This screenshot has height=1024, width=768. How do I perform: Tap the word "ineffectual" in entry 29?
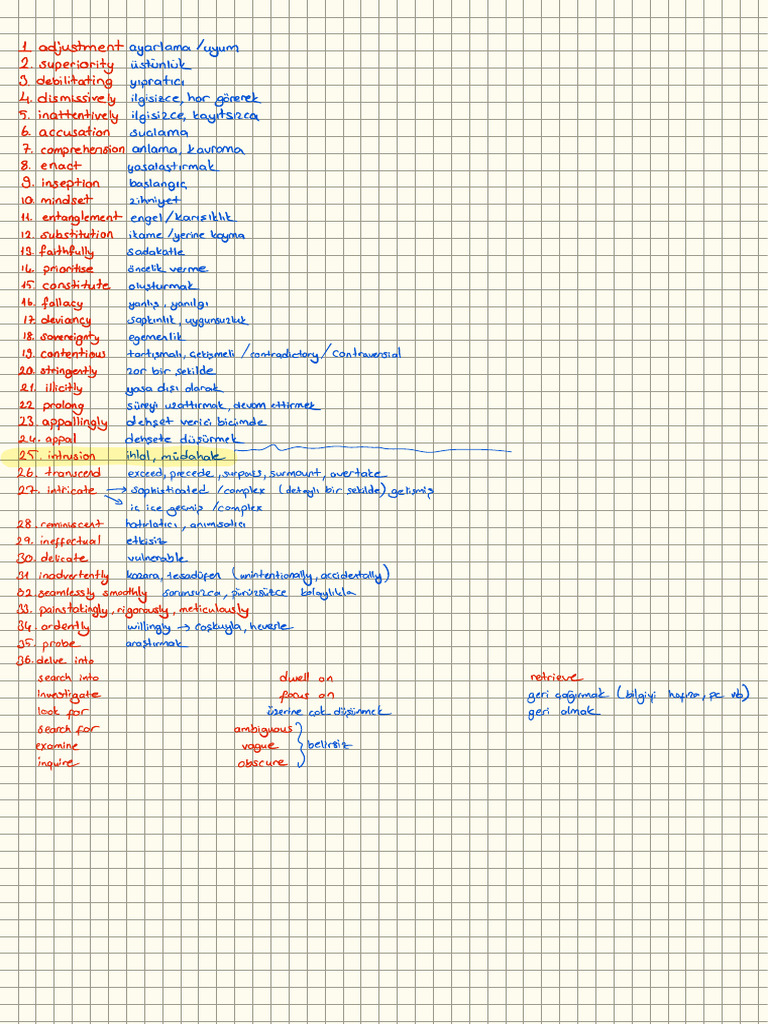pos(69,541)
